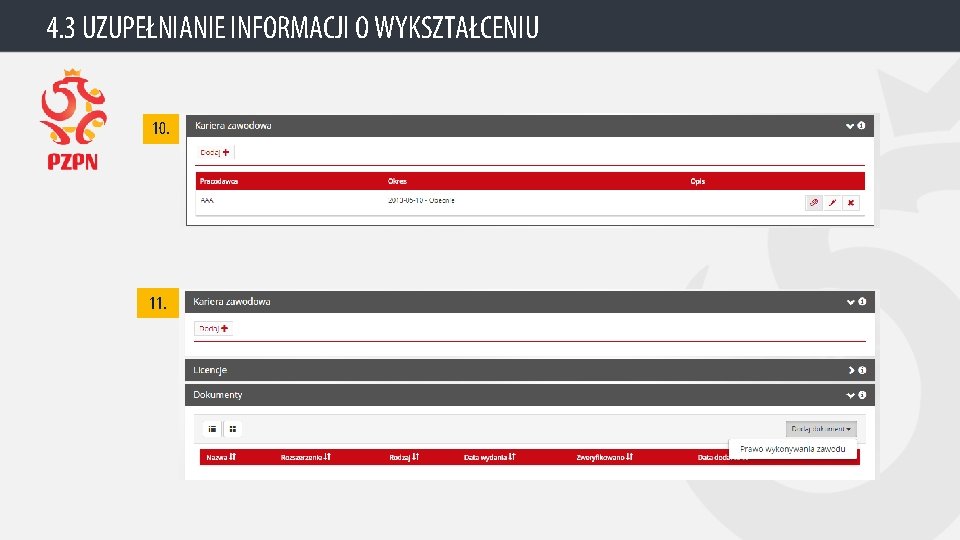Attach file to the AAA employer row
This screenshot has width=960, height=540.
tap(814, 203)
